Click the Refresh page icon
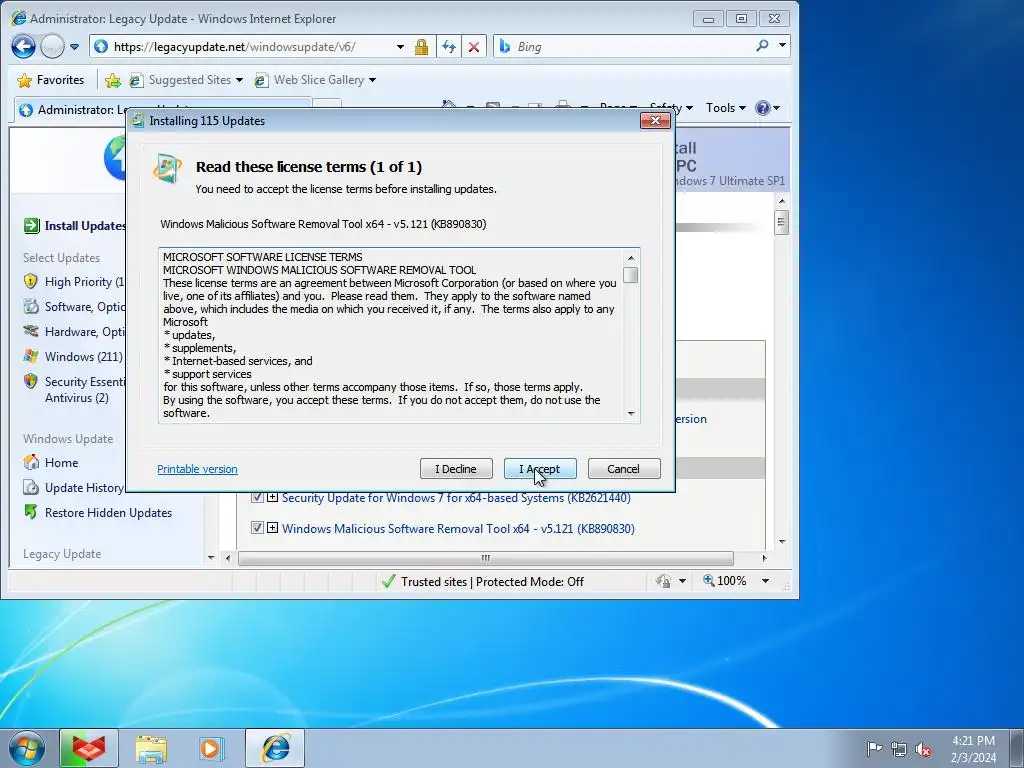This screenshot has width=1024, height=768. (449, 47)
